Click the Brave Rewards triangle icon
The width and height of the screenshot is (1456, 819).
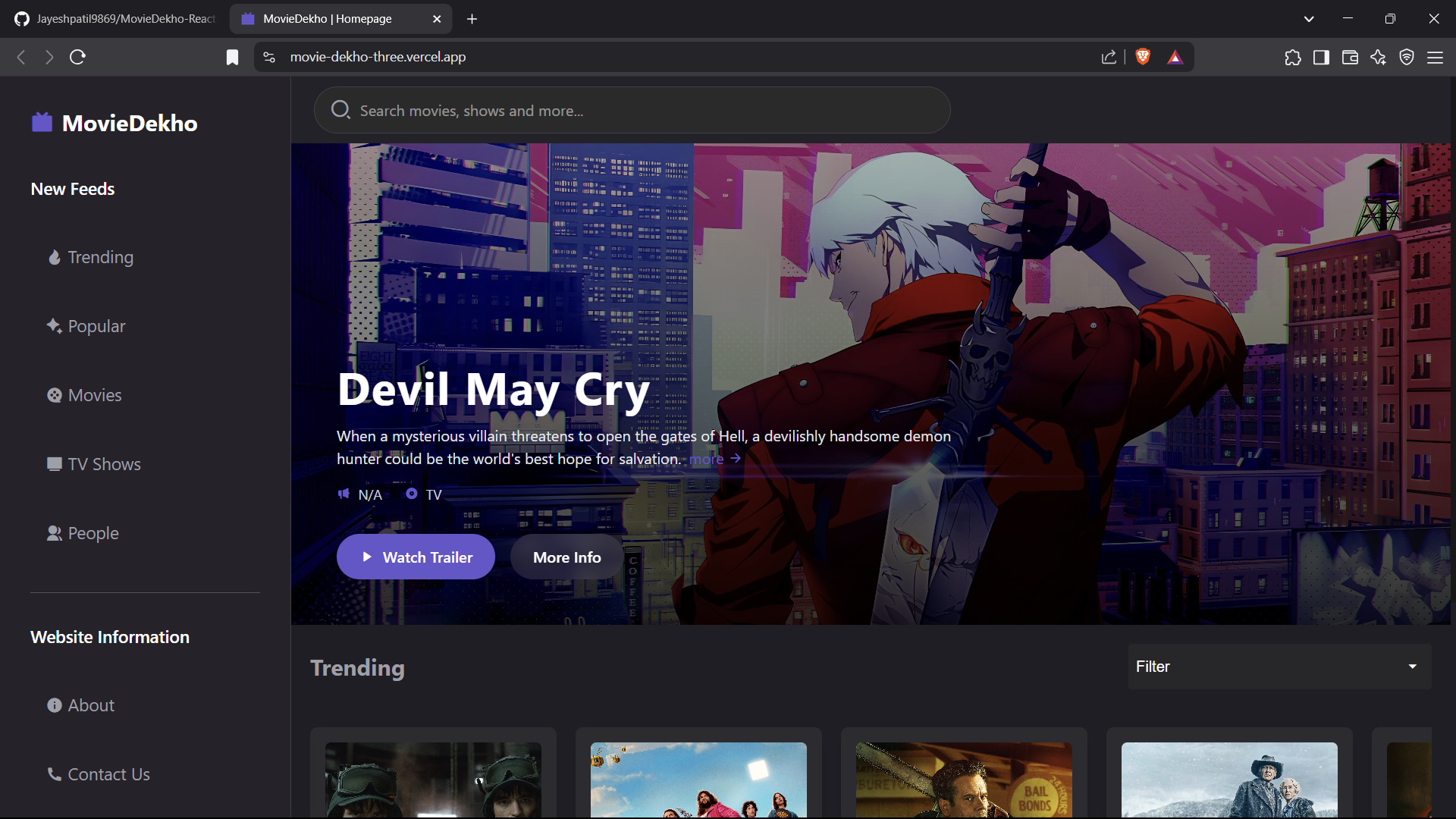coord(1175,57)
